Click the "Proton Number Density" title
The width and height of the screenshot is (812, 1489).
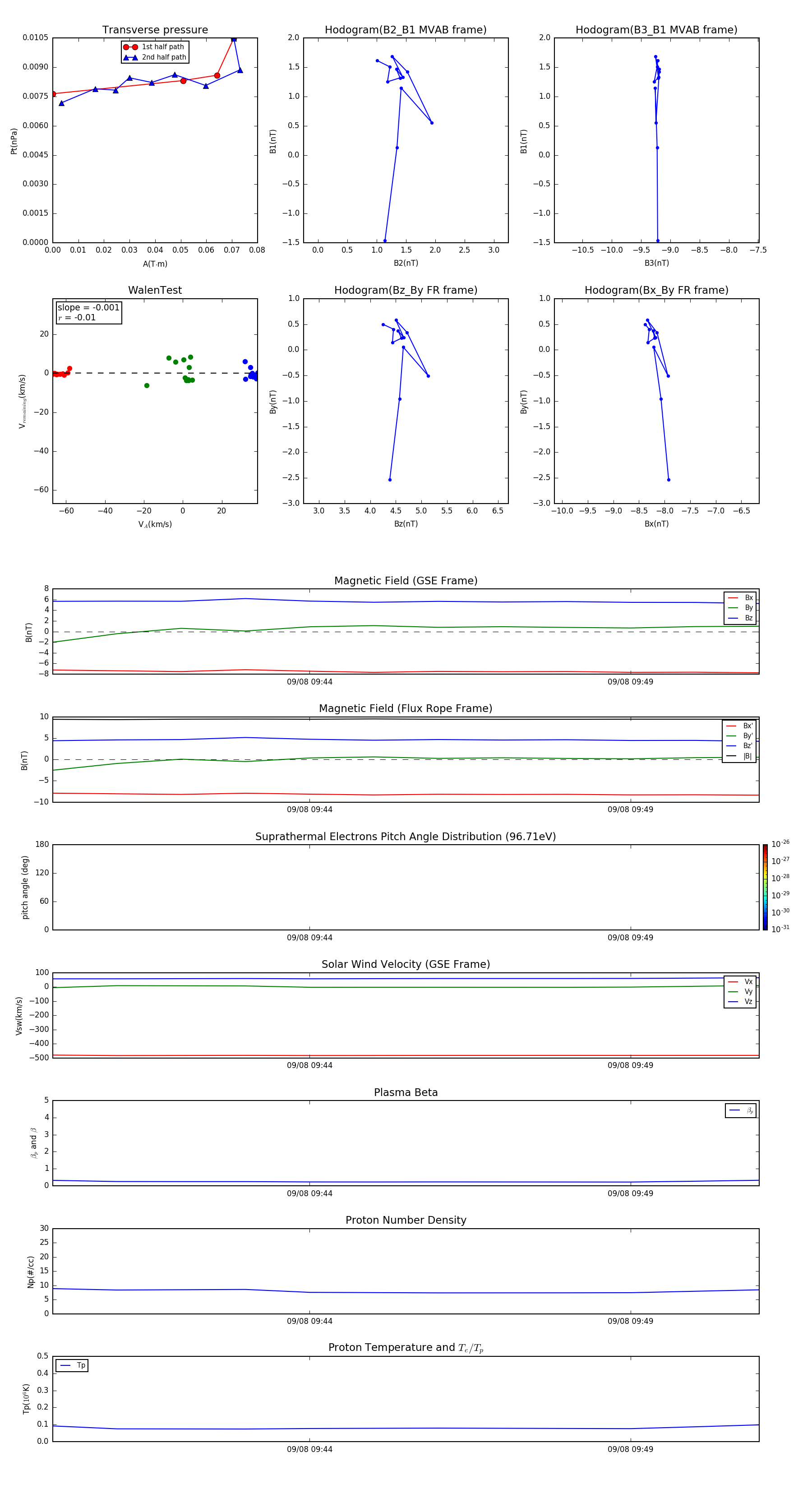pos(406,1220)
